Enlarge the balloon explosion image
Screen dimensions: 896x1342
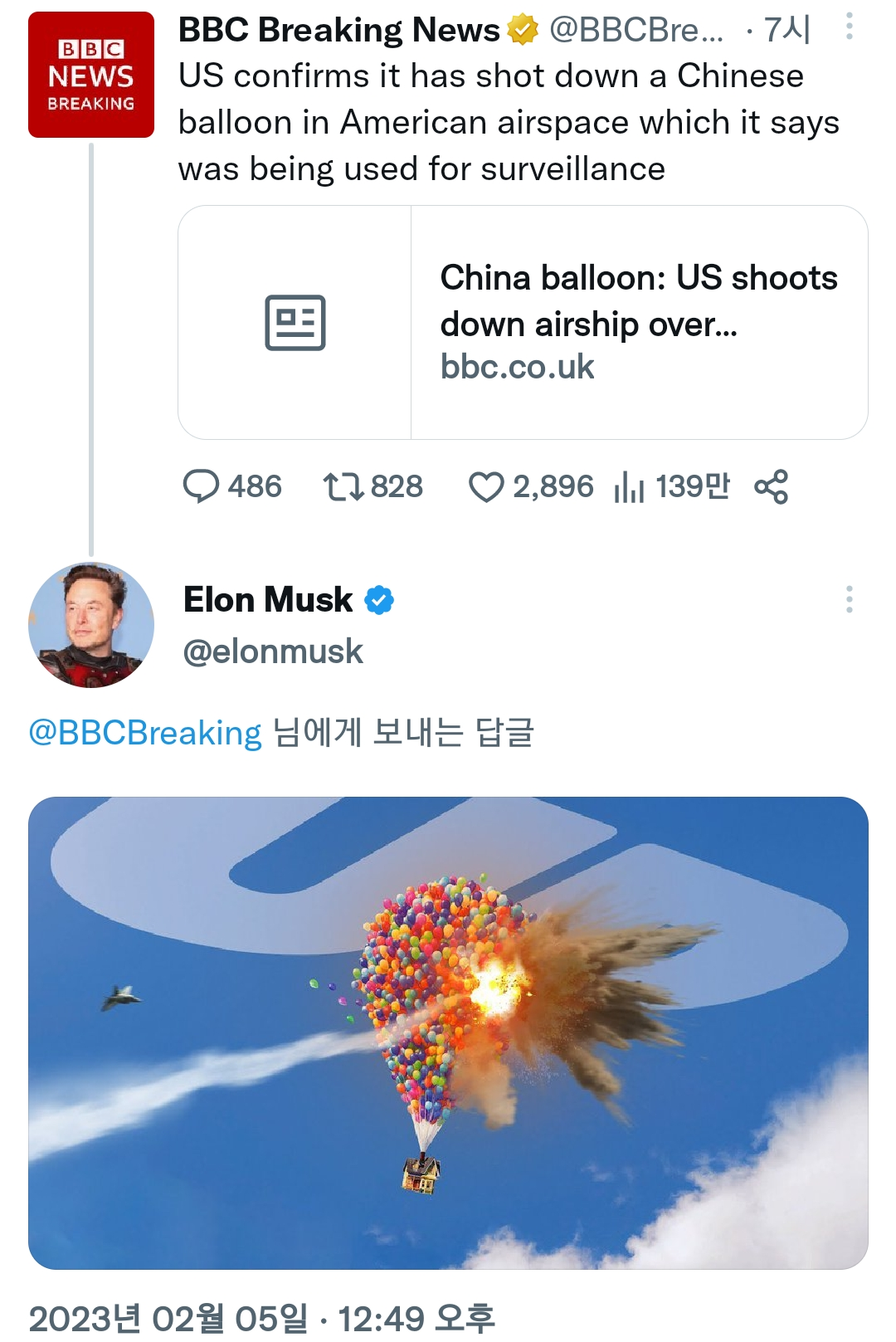click(448, 1032)
